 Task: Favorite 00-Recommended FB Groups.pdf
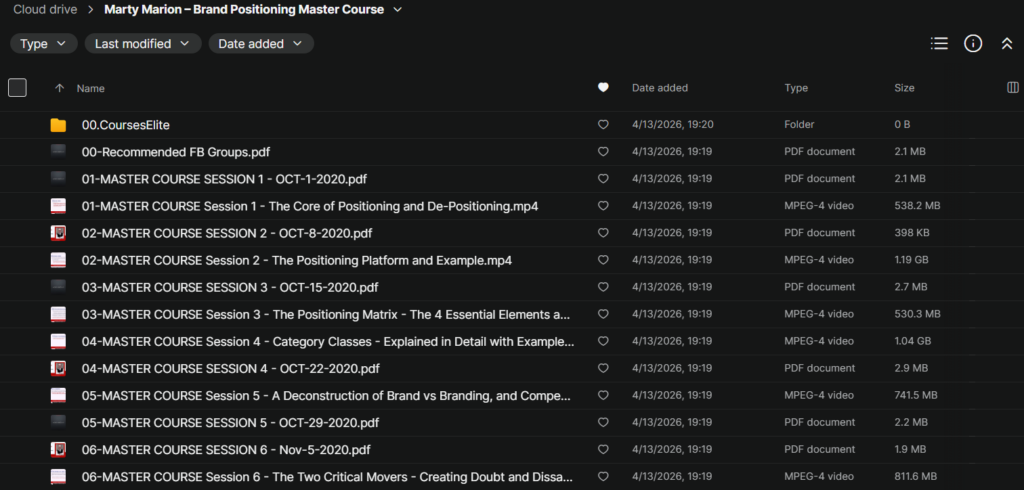point(603,152)
